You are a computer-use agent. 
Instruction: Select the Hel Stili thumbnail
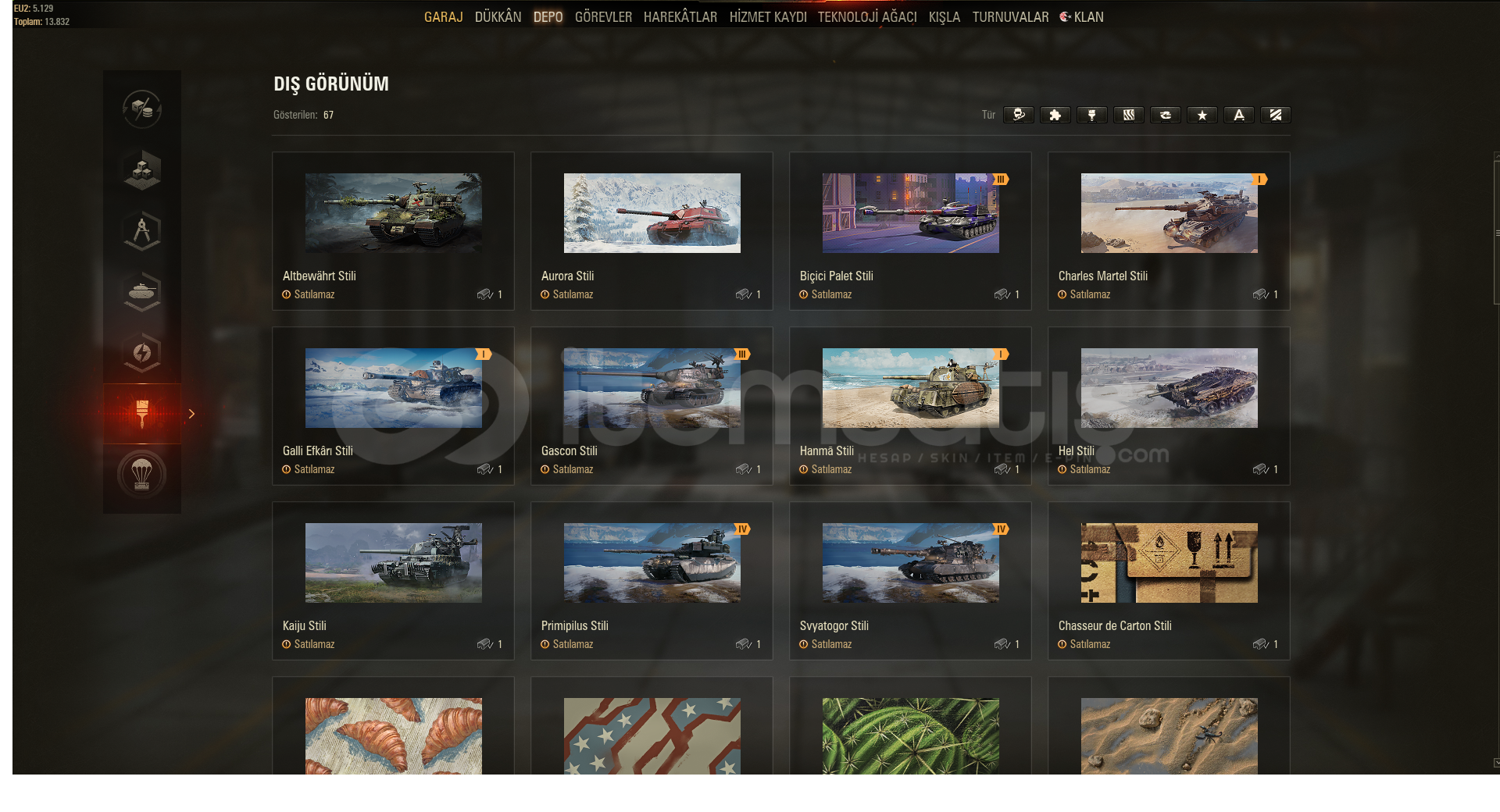(1170, 388)
